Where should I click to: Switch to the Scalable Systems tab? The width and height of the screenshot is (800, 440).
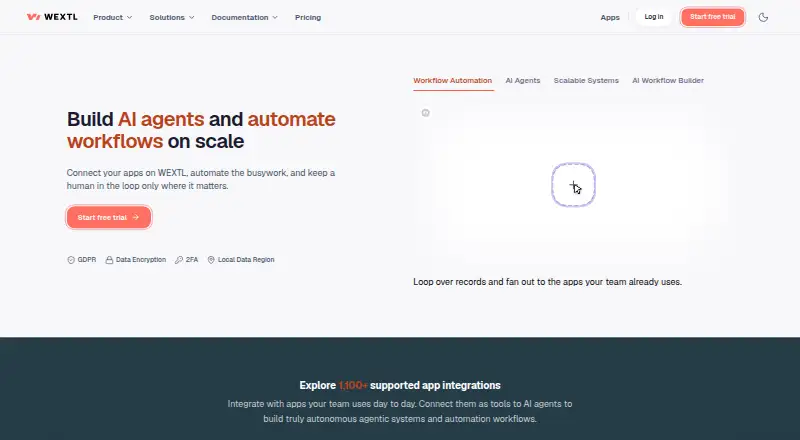tap(586, 81)
